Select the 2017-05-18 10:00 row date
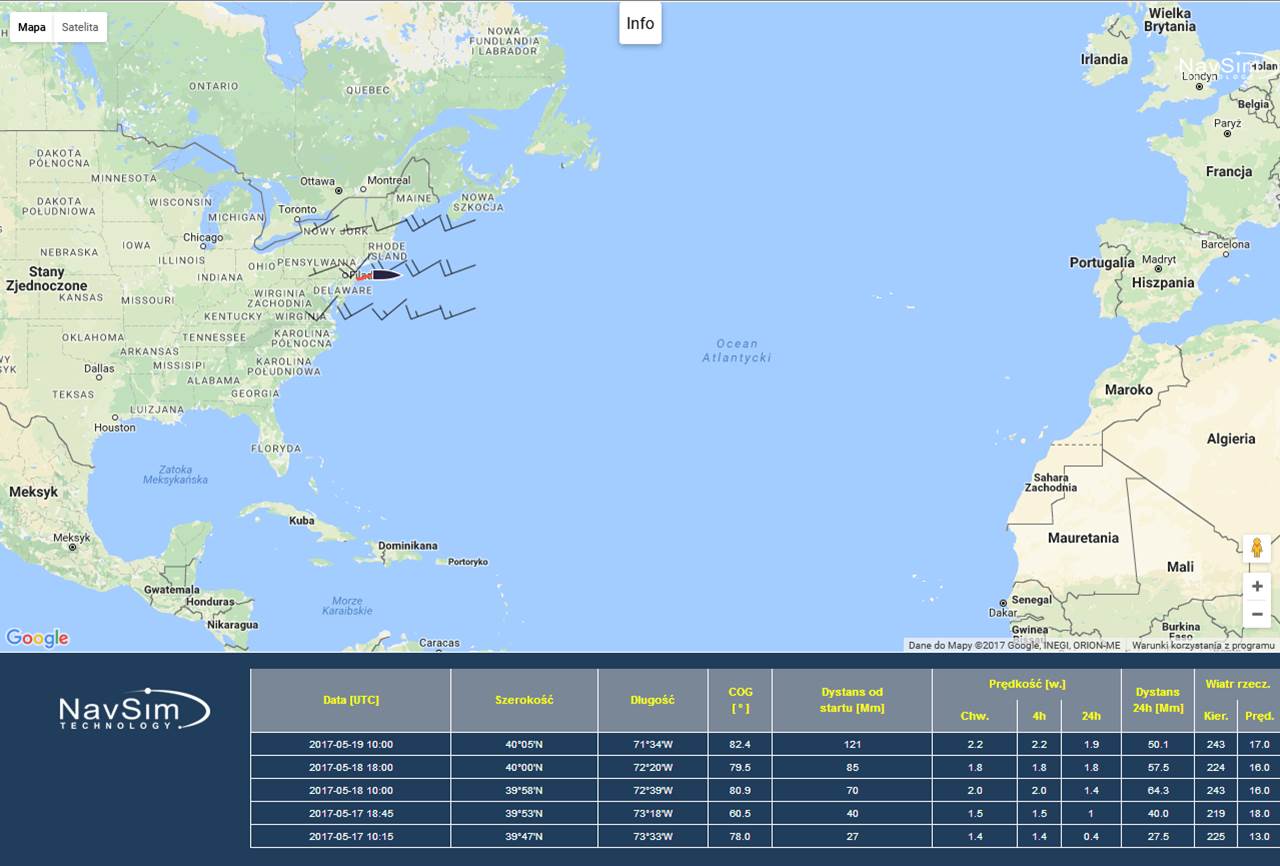 (x=351, y=790)
